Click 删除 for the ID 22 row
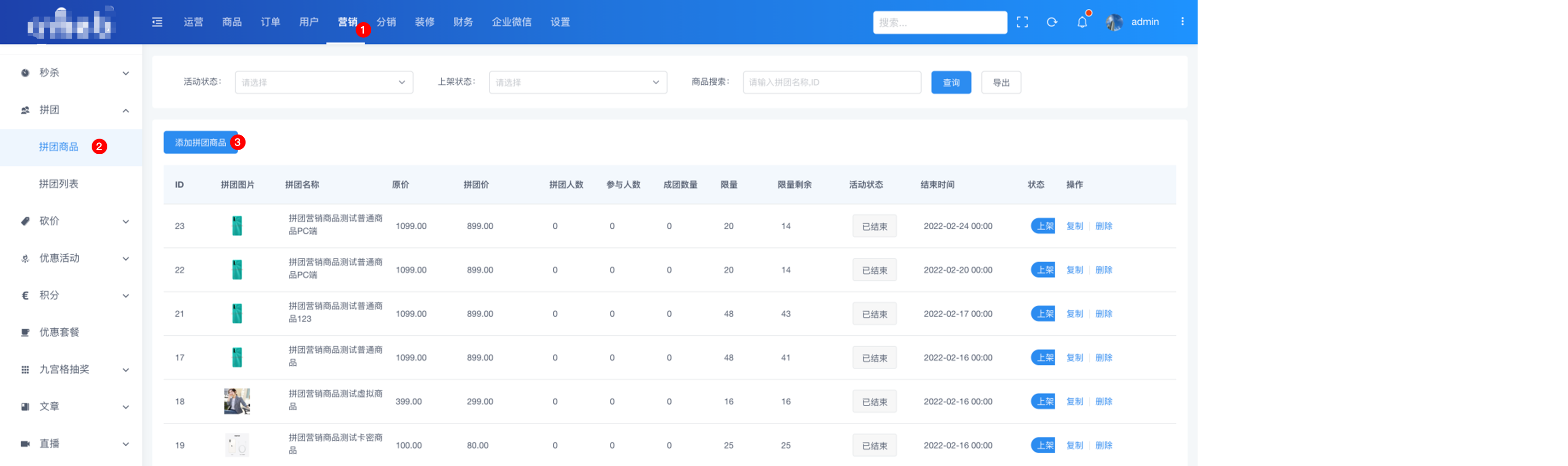Image resolution: width=1568 pixels, height=466 pixels. point(1103,270)
